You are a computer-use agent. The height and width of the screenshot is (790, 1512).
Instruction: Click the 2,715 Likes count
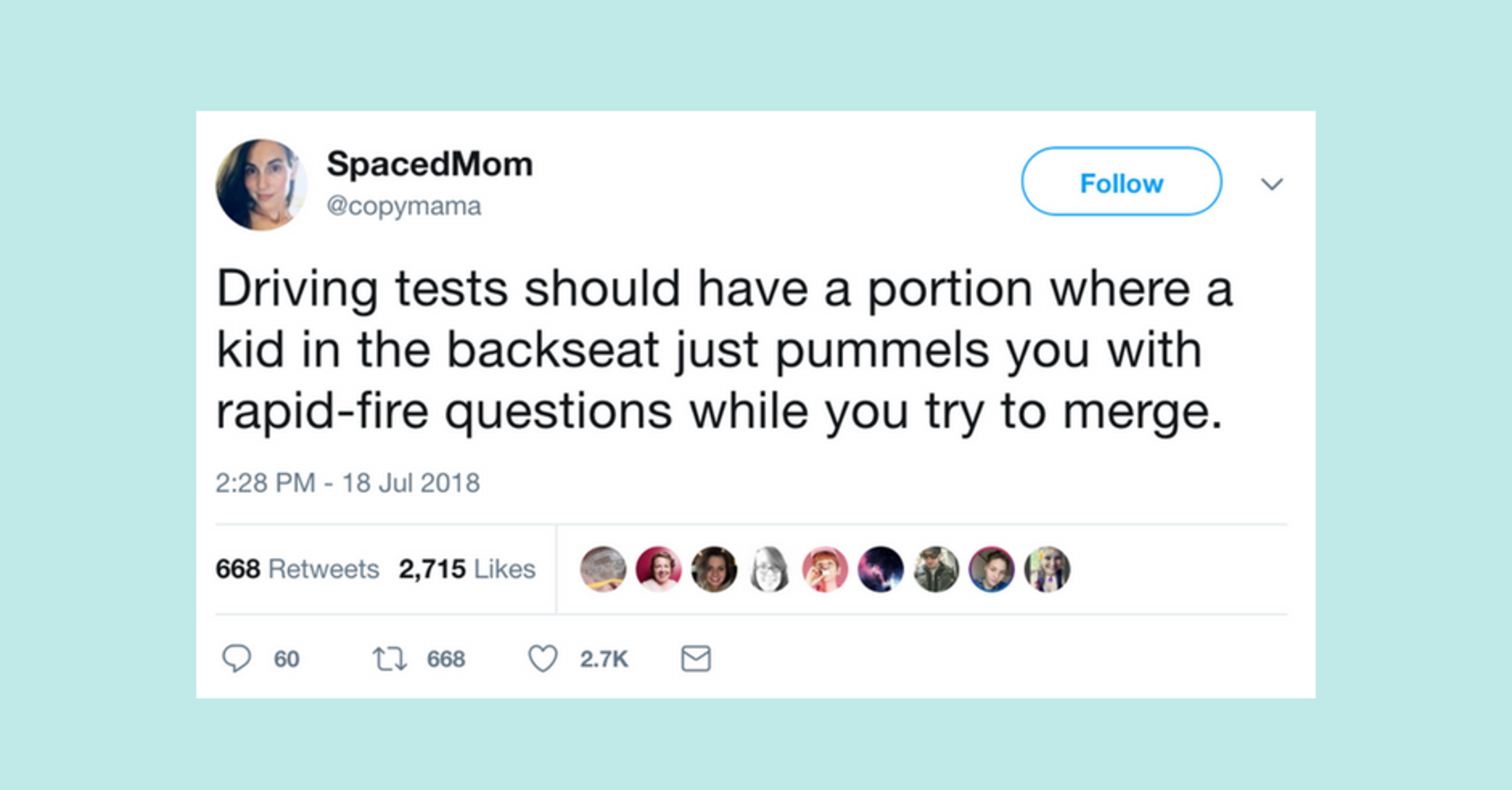pyautogui.click(x=468, y=568)
